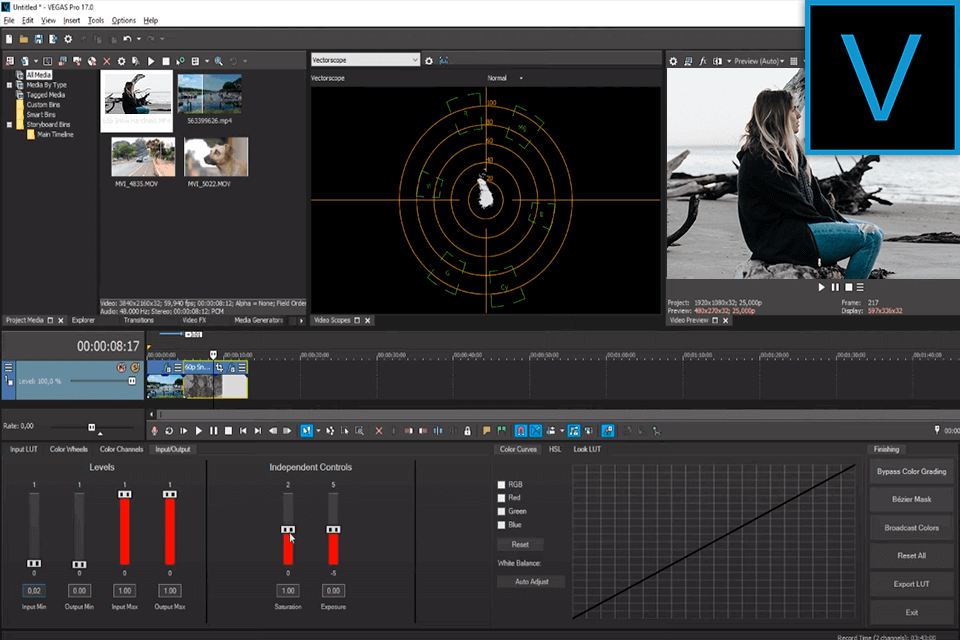
Task: Open the Vectorscope scope selector dropdown
Action: pos(365,60)
